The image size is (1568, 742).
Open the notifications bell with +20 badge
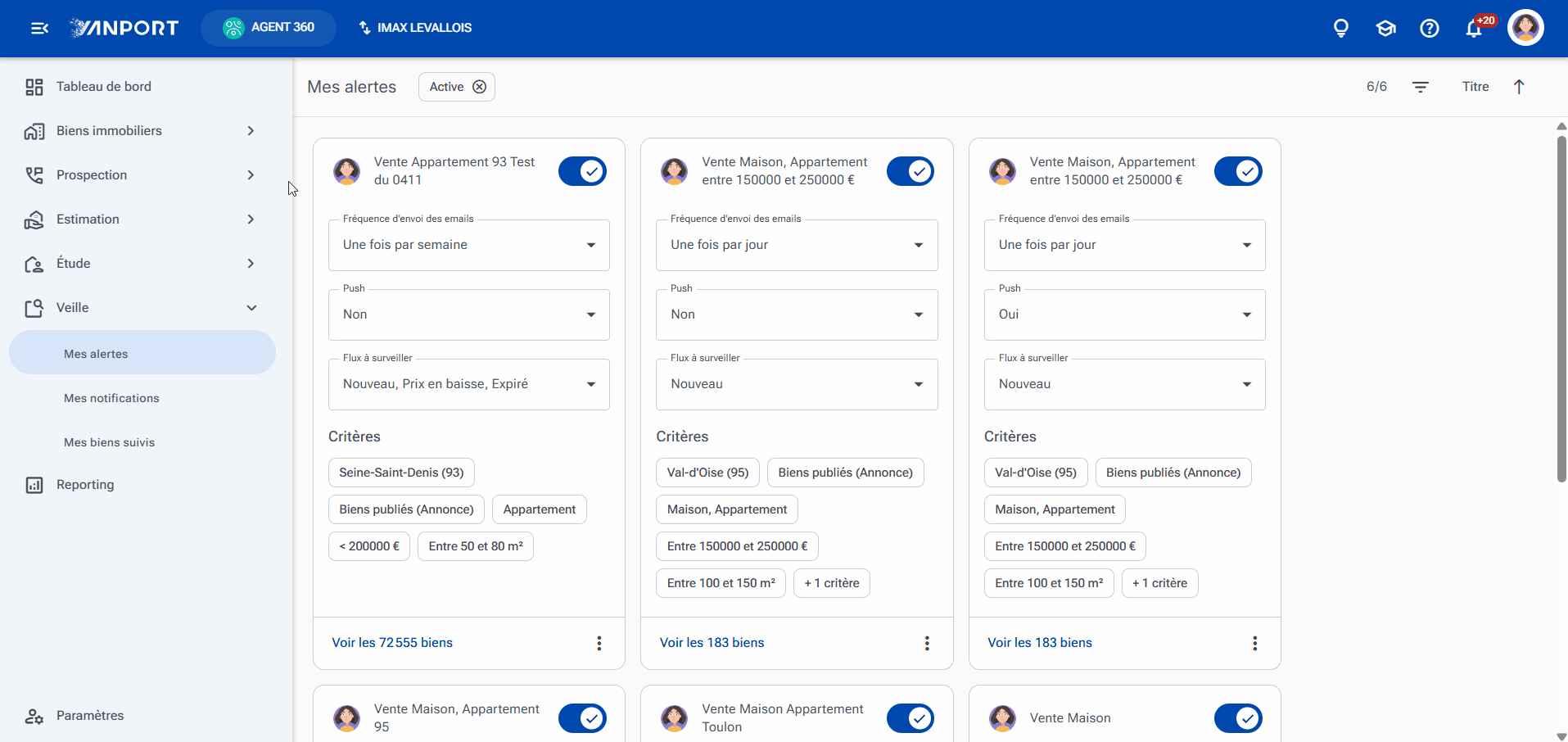pyautogui.click(x=1475, y=28)
